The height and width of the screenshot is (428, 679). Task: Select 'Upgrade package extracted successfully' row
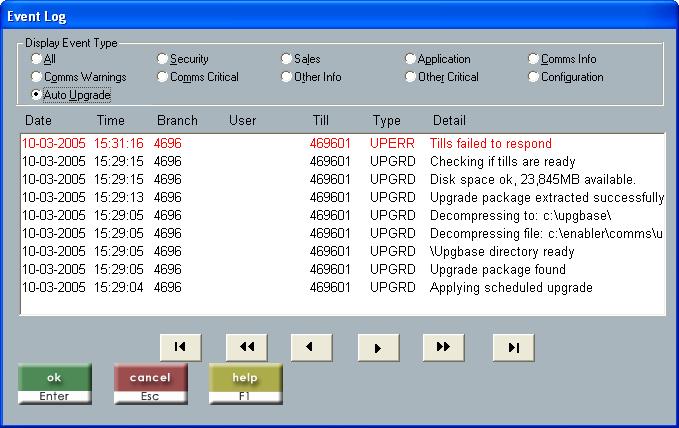(x=343, y=198)
